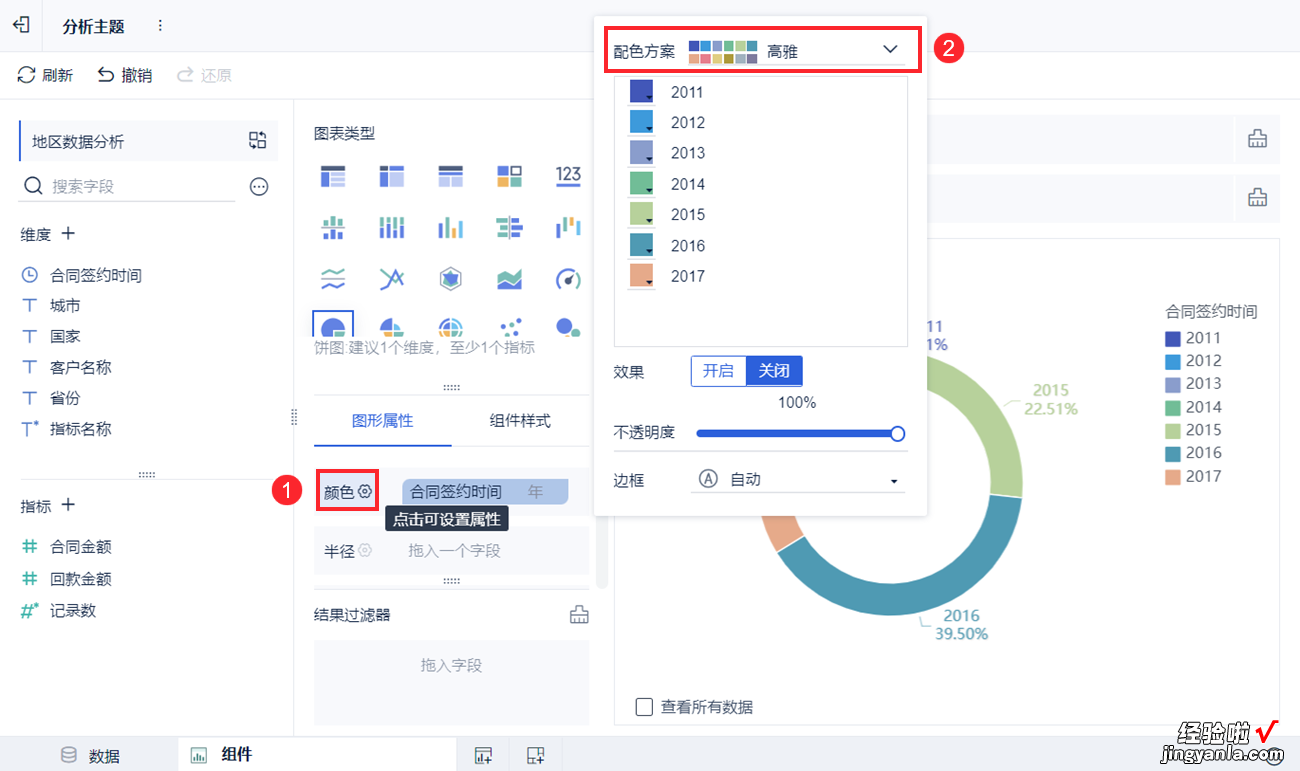Click the exit/back icon at top left

20,26
